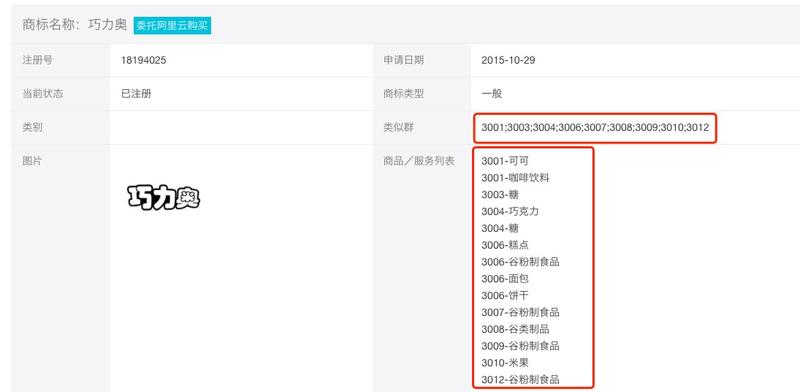Select the trademark title 商标名称：巧力奥
Viewport: 800px width, 392px height.
[74, 25]
